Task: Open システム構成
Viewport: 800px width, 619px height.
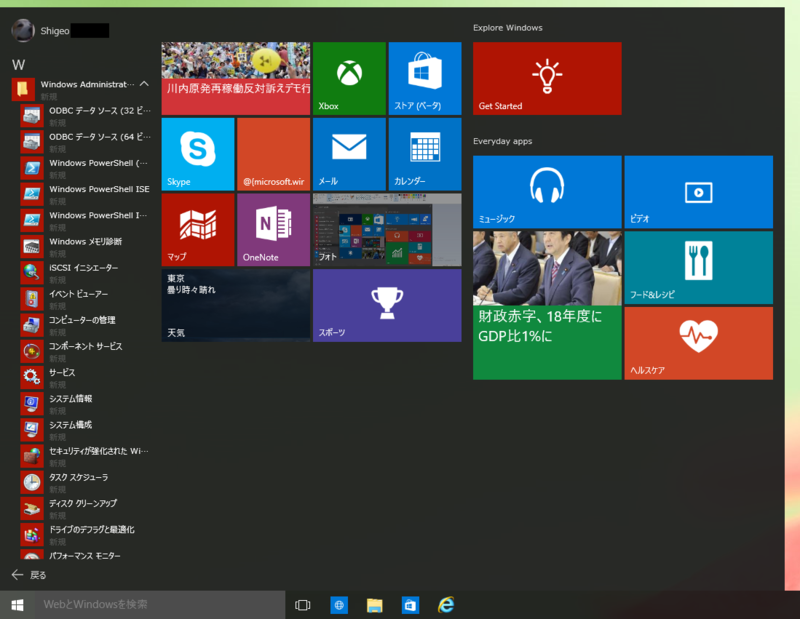Action: 86,430
